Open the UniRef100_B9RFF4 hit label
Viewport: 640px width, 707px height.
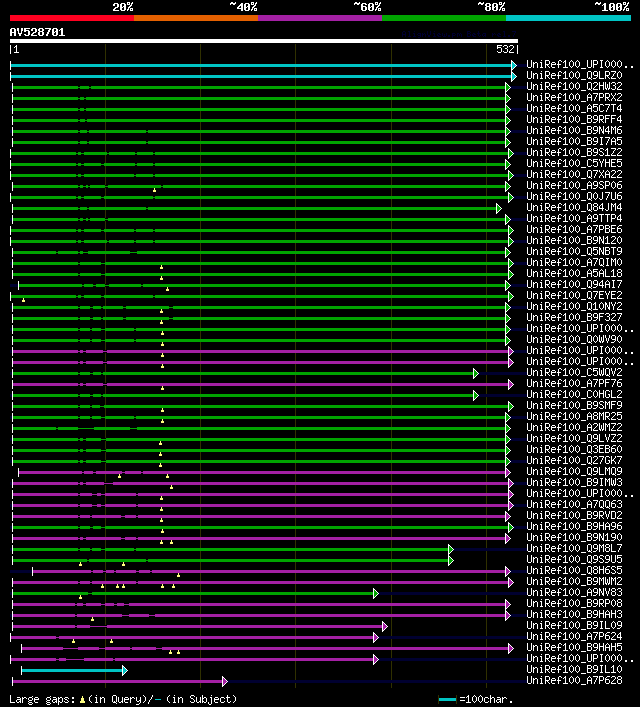click(x=574, y=119)
